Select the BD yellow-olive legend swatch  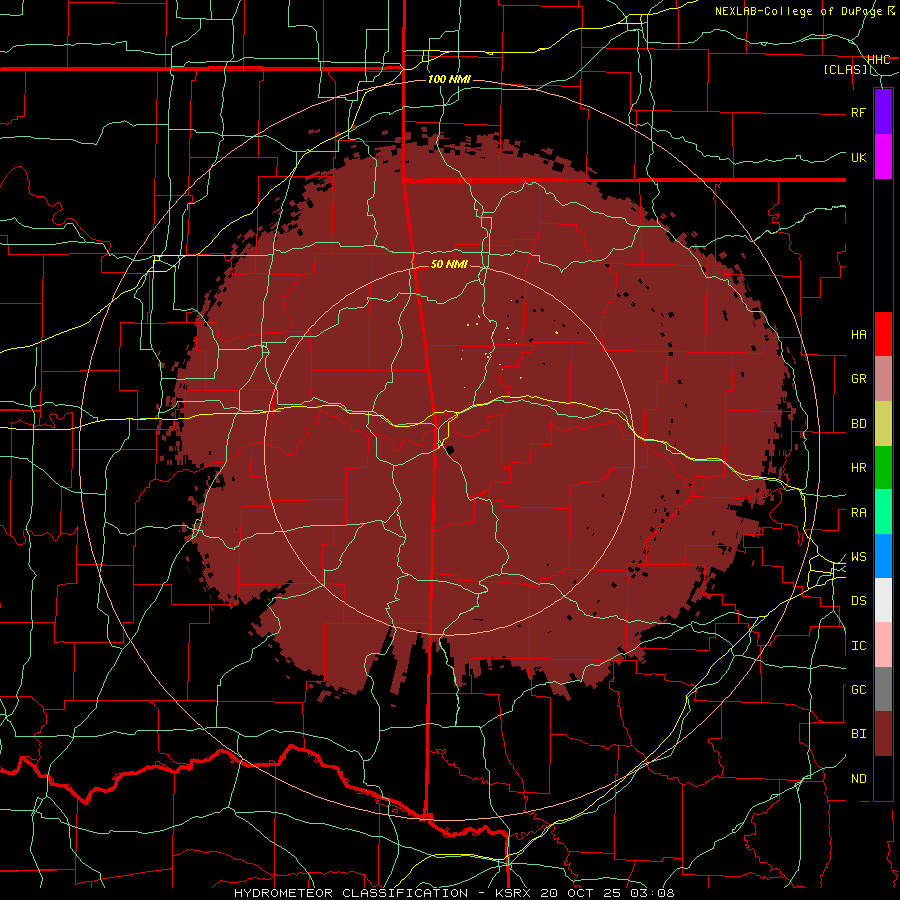point(883,423)
